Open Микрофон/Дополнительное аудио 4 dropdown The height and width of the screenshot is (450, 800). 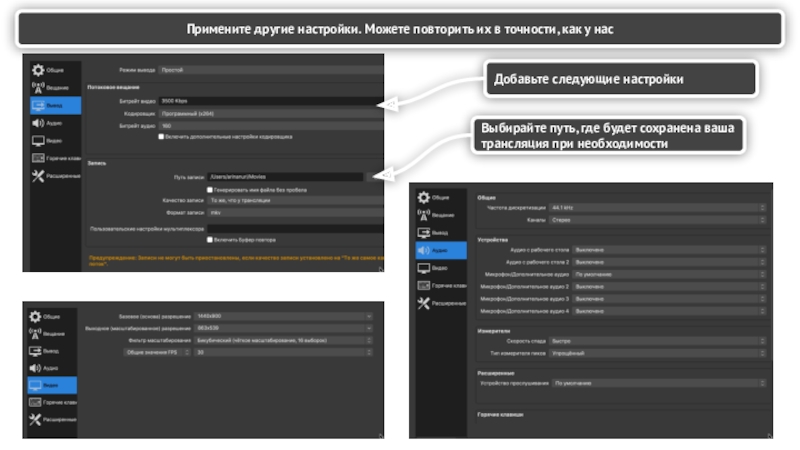click(669, 311)
